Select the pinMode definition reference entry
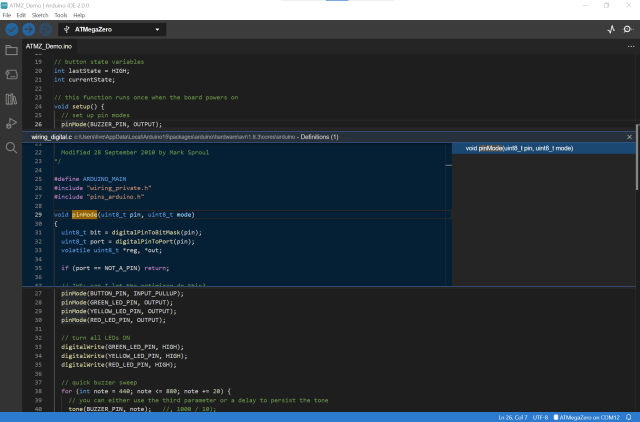Screen dimensions: 640x422 520,148
